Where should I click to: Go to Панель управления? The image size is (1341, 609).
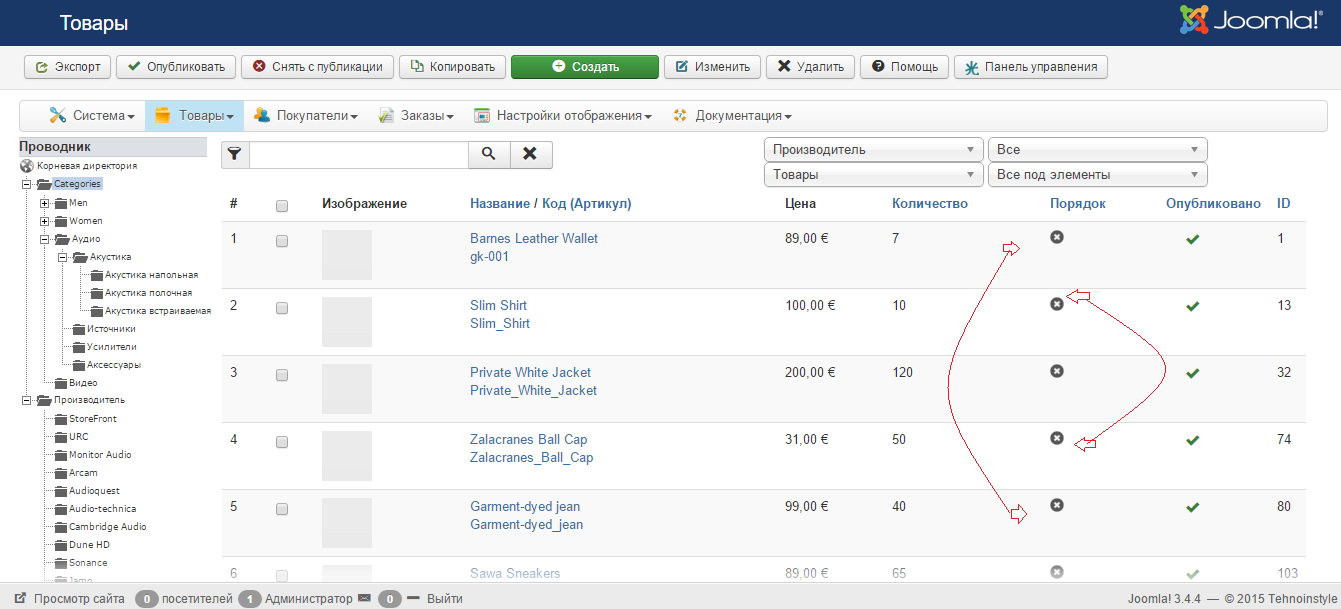coord(1030,67)
